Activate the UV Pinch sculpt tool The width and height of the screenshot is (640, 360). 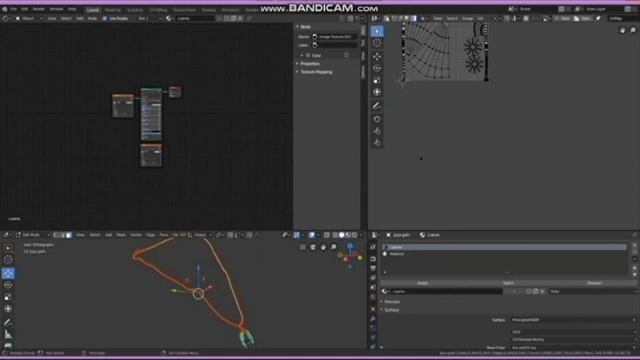[x=377, y=143]
